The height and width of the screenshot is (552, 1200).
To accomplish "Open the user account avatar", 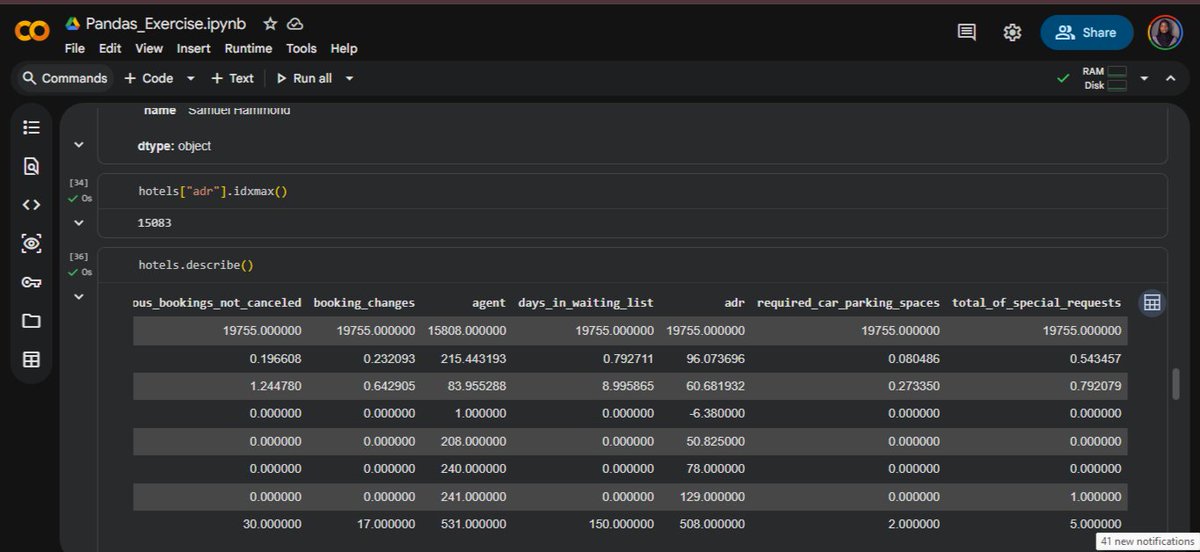I will coord(1165,32).
